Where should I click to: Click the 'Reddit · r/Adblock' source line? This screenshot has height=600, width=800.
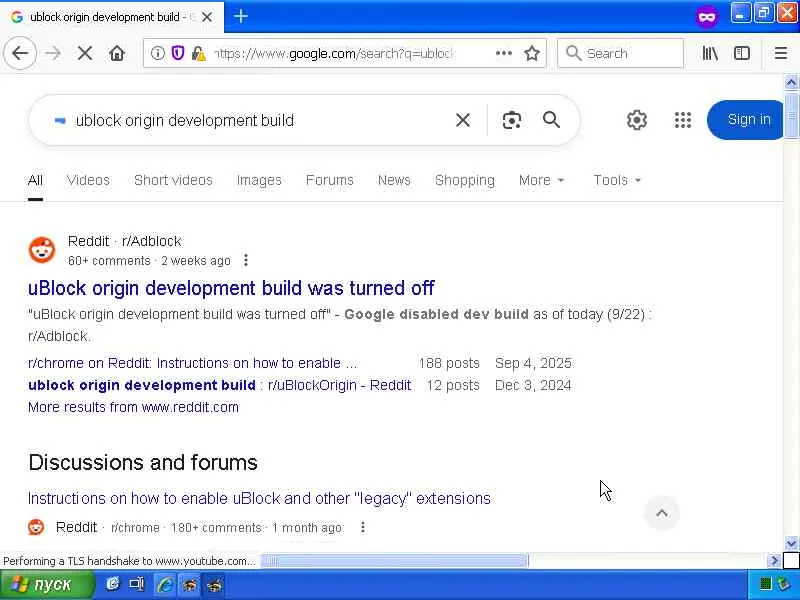coord(124,241)
